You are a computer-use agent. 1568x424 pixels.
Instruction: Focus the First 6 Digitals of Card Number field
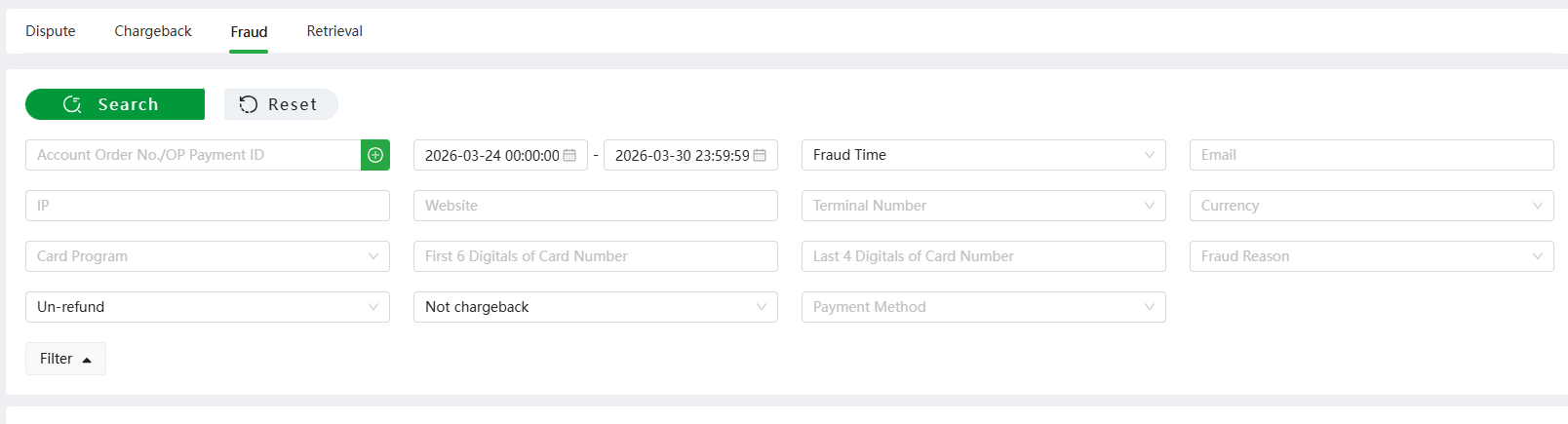coord(595,256)
